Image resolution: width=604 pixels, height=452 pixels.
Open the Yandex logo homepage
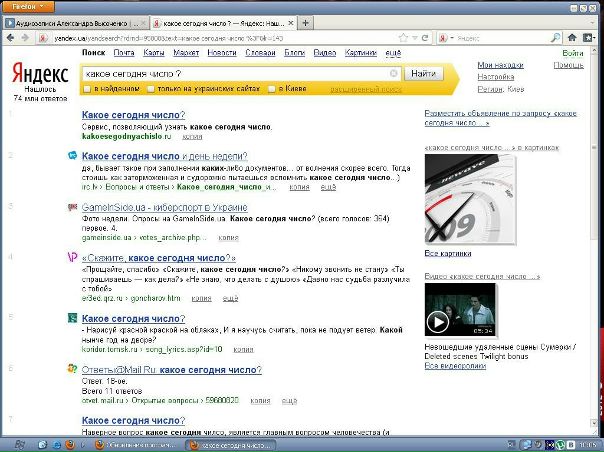click(x=40, y=74)
